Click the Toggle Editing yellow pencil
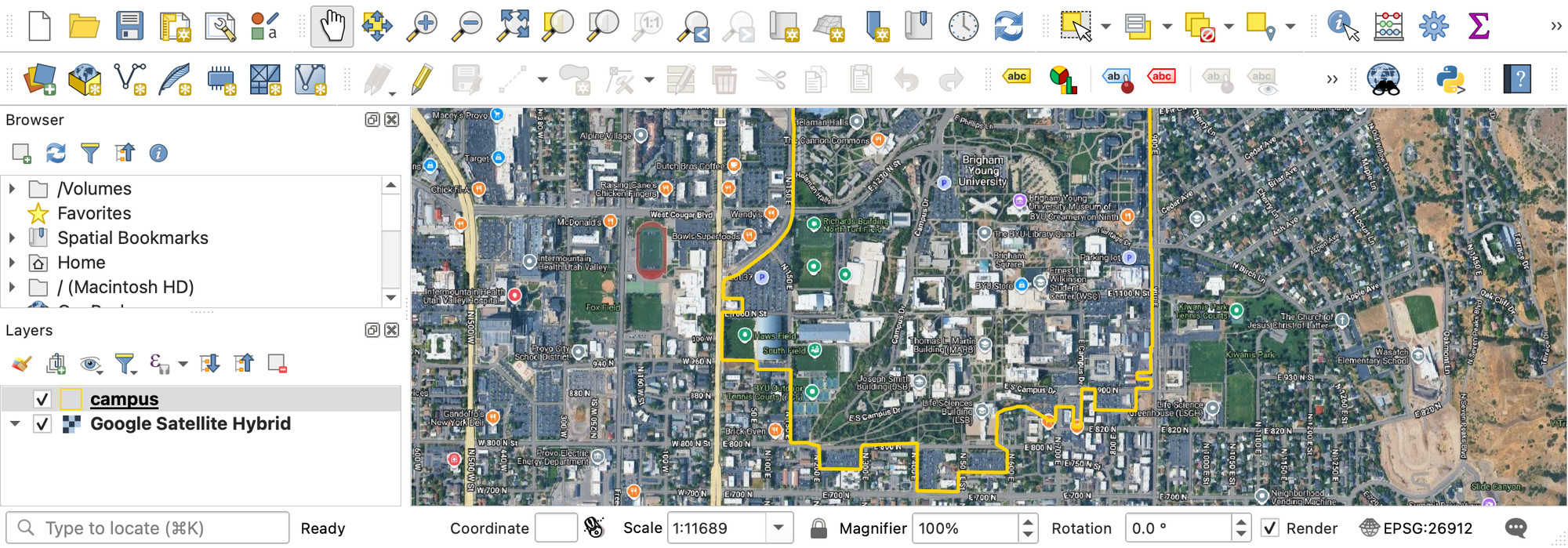This screenshot has height=548, width=1568. 422,79
